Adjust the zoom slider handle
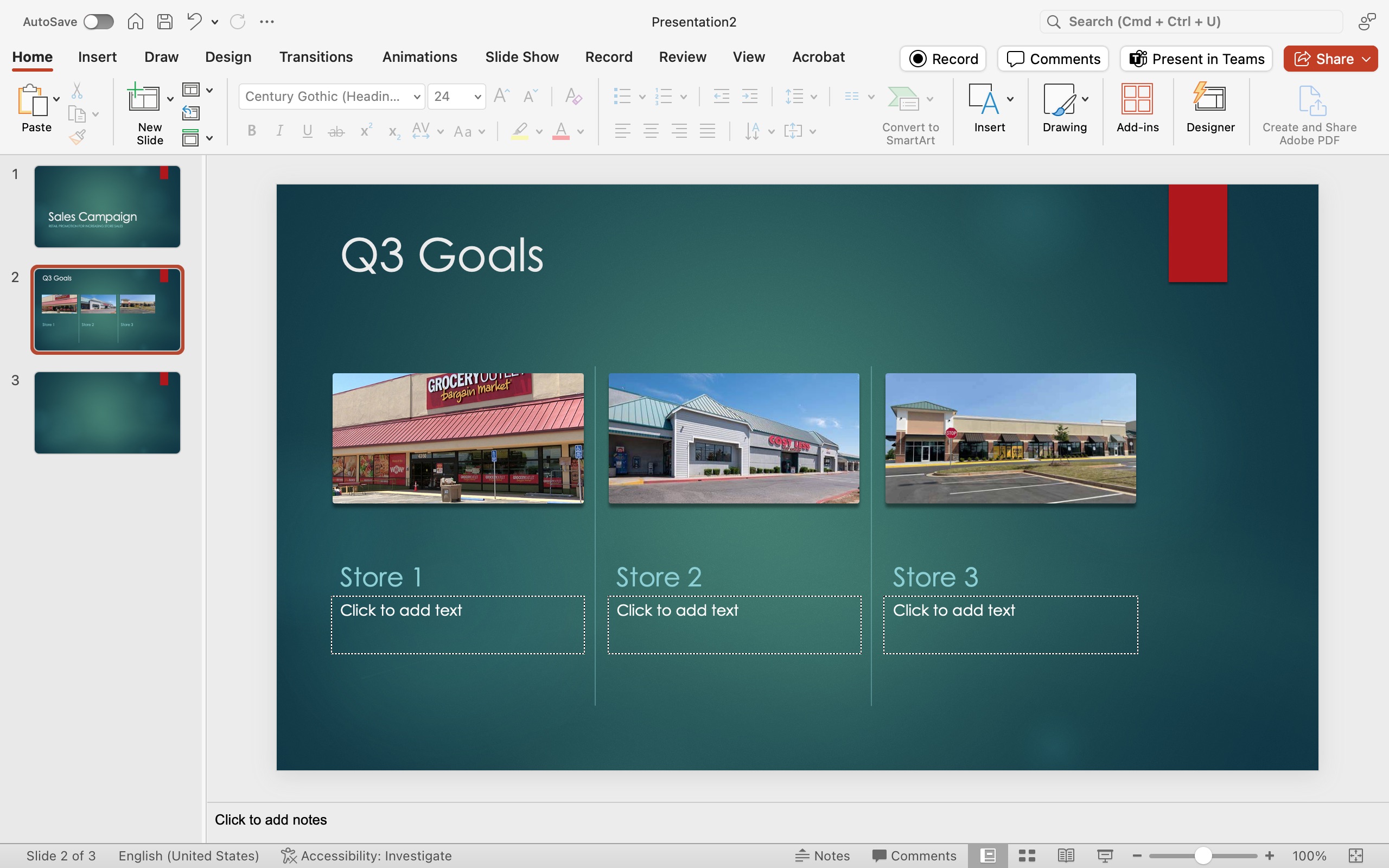Image resolution: width=1389 pixels, height=868 pixels. click(x=1203, y=856)
